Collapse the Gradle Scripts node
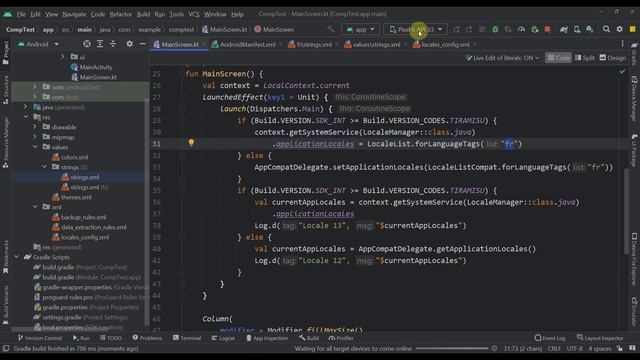 pos(16,257)
